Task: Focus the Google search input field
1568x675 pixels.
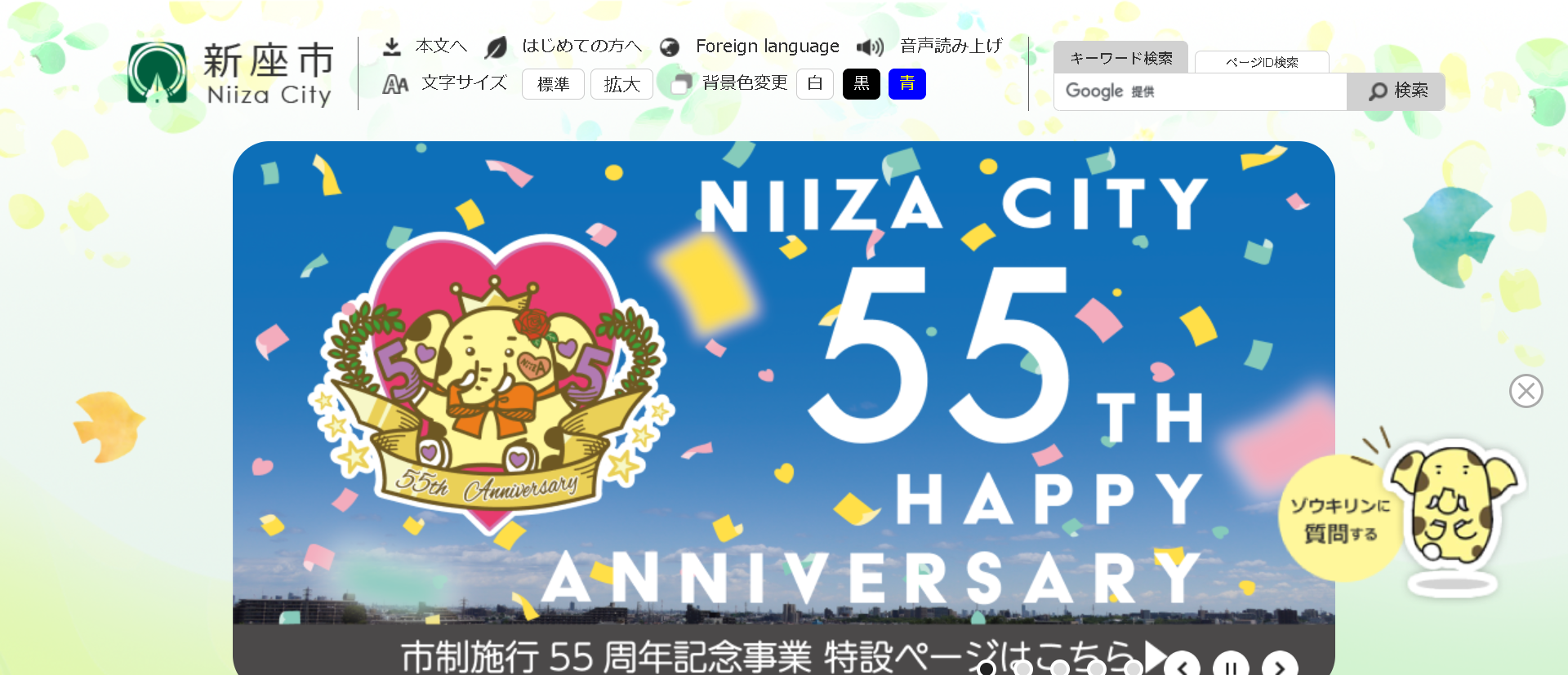Action: coord(1200,91)
